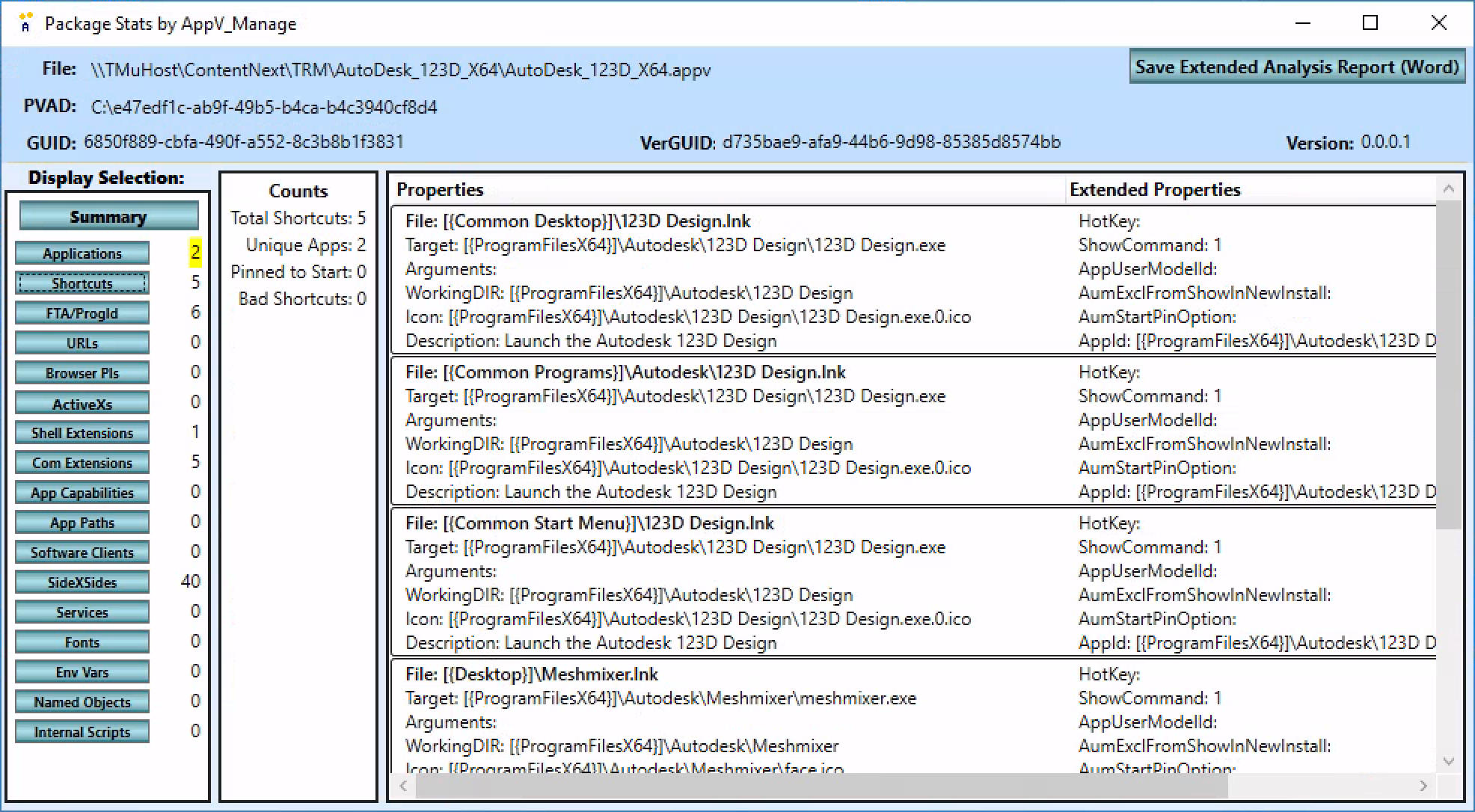Select the ActiveXs button
This screenshot has width=1475, height=812.
tap(82, 404)
